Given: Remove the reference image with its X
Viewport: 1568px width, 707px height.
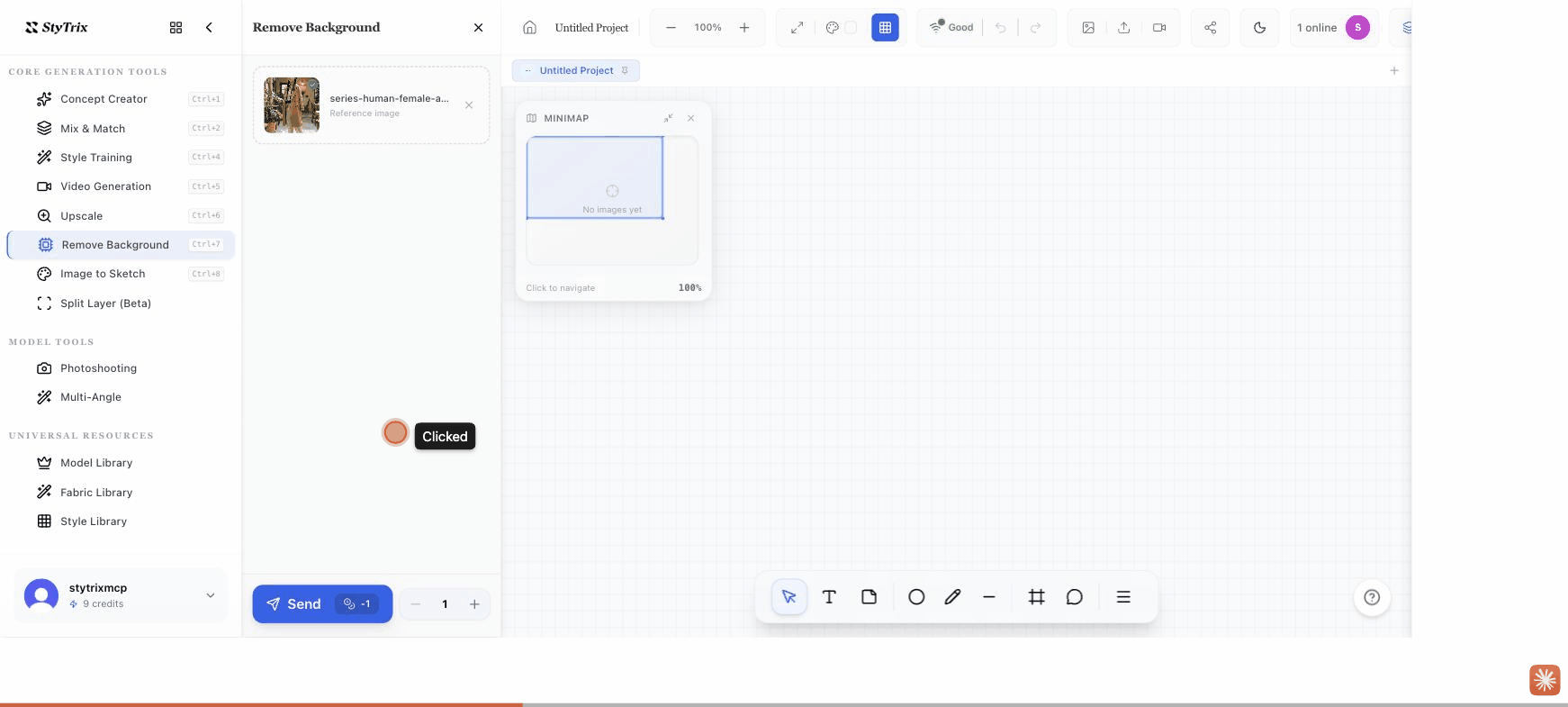Looking at the screenshot, I should click(x=469, y=105).
